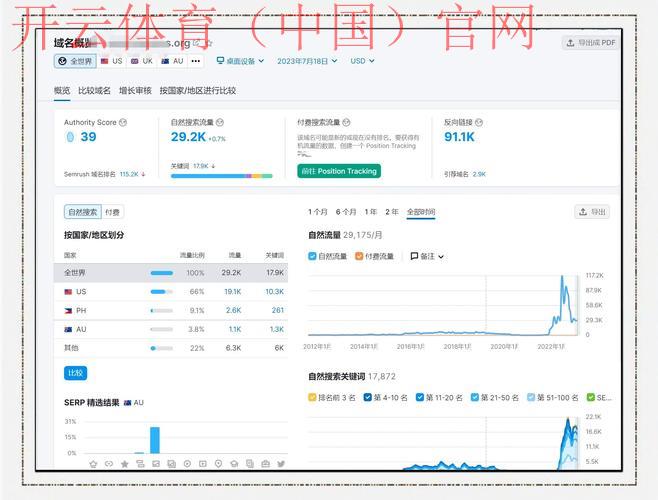
Task: Click the 前往 Position Tracking button
Action: tap(339, 171)
